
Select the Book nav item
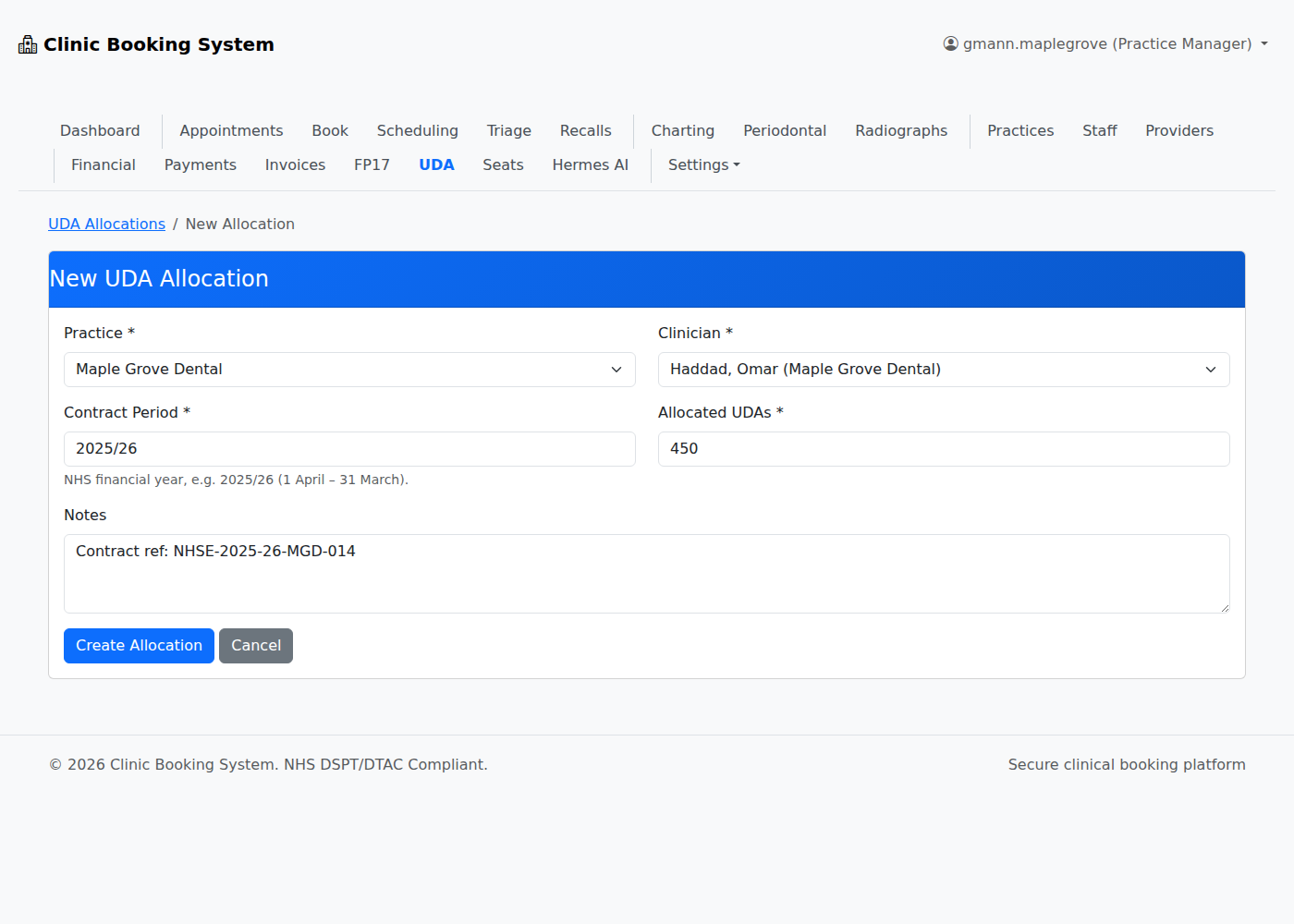(x=330, y=130)
